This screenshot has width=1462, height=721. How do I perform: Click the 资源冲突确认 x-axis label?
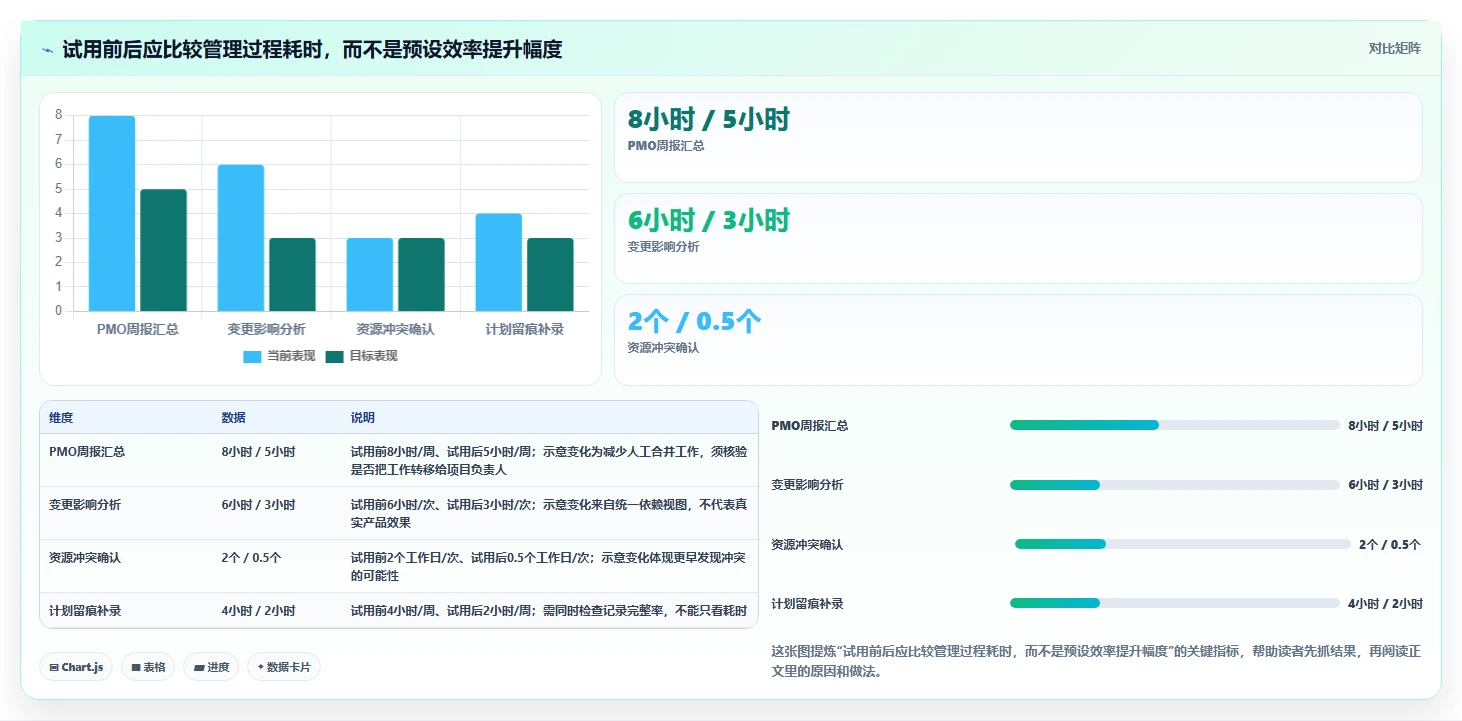click(395, 329)
